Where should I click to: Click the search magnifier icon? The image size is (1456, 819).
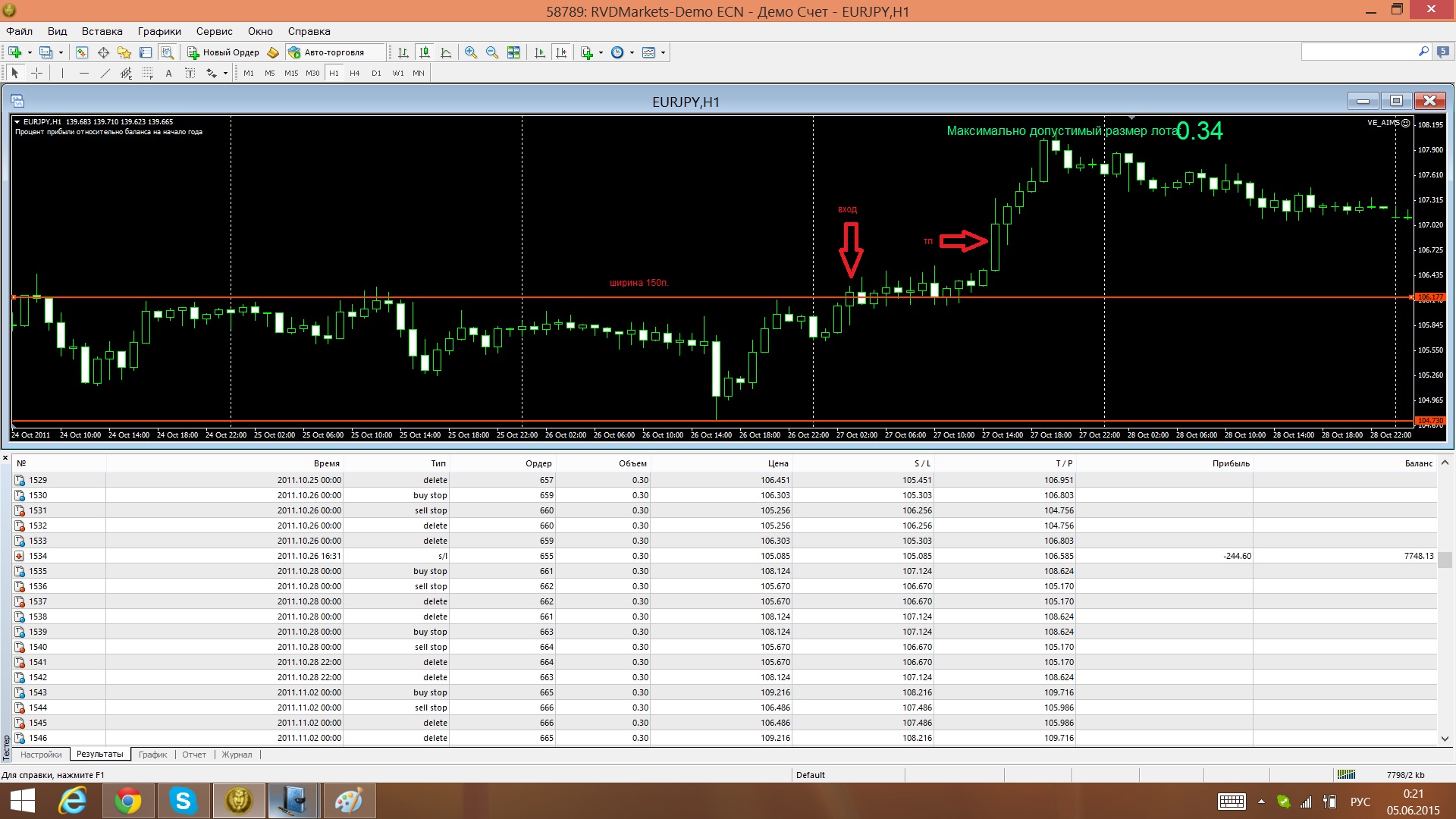point(1423,52)
